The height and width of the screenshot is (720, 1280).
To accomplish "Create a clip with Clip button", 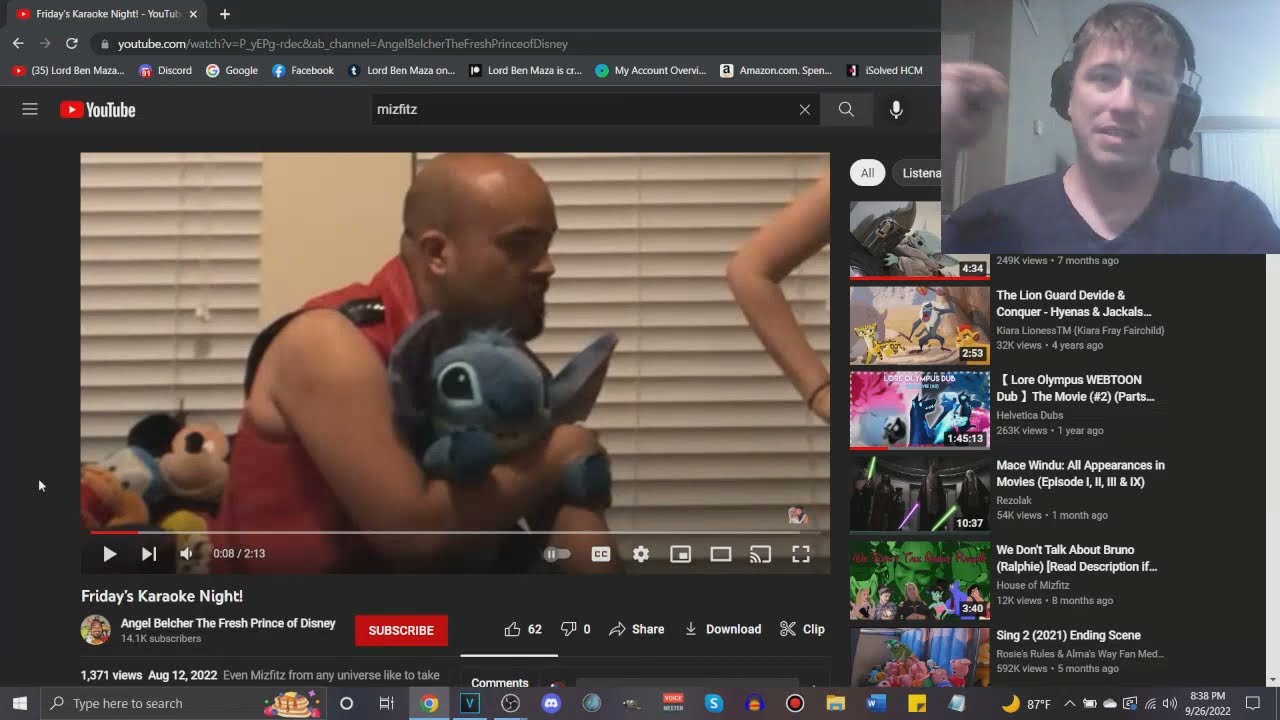I will (x=802, y=629).
